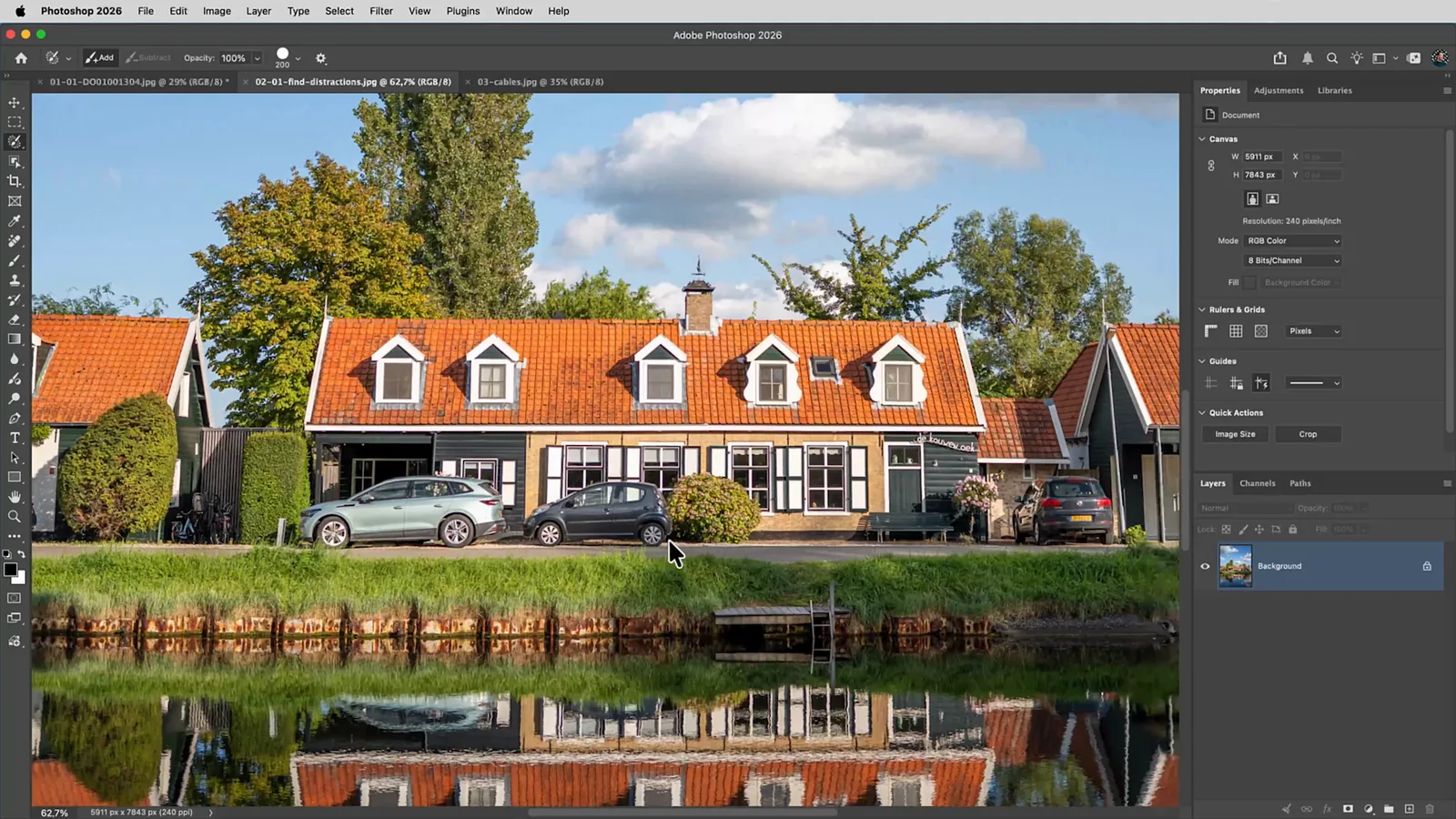Open the RGB Color mode dropdown
The image size is (1456, 819).
click(1293, 241)
